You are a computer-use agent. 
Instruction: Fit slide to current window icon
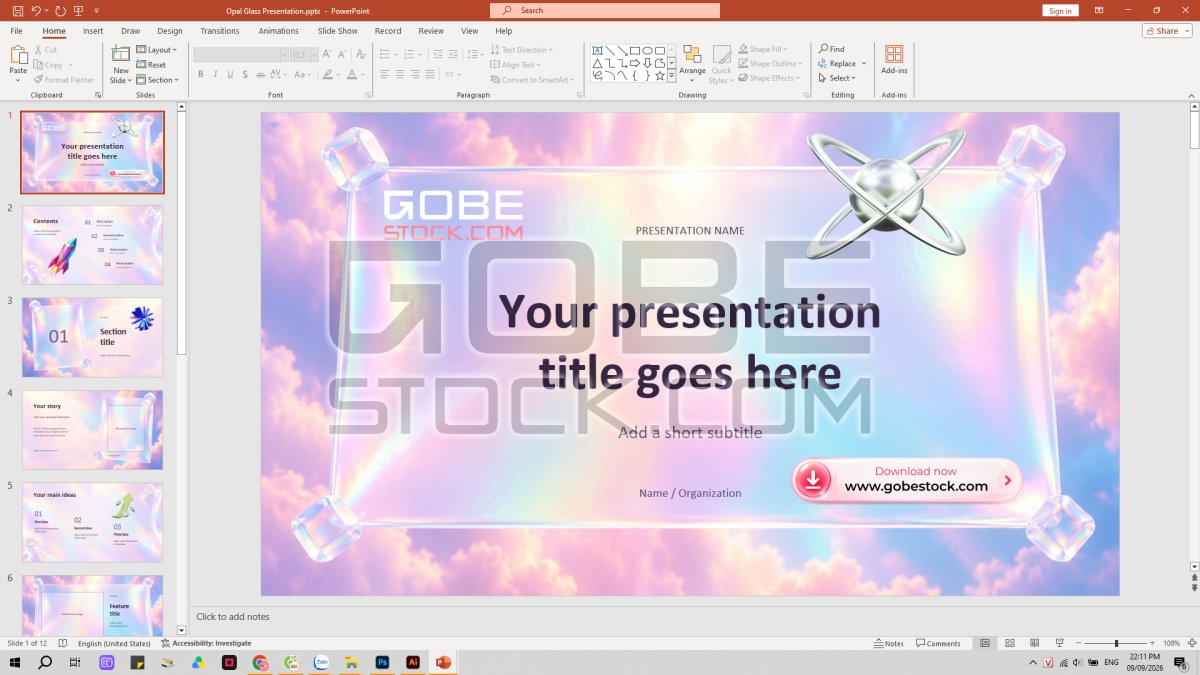pos(1194,643)
